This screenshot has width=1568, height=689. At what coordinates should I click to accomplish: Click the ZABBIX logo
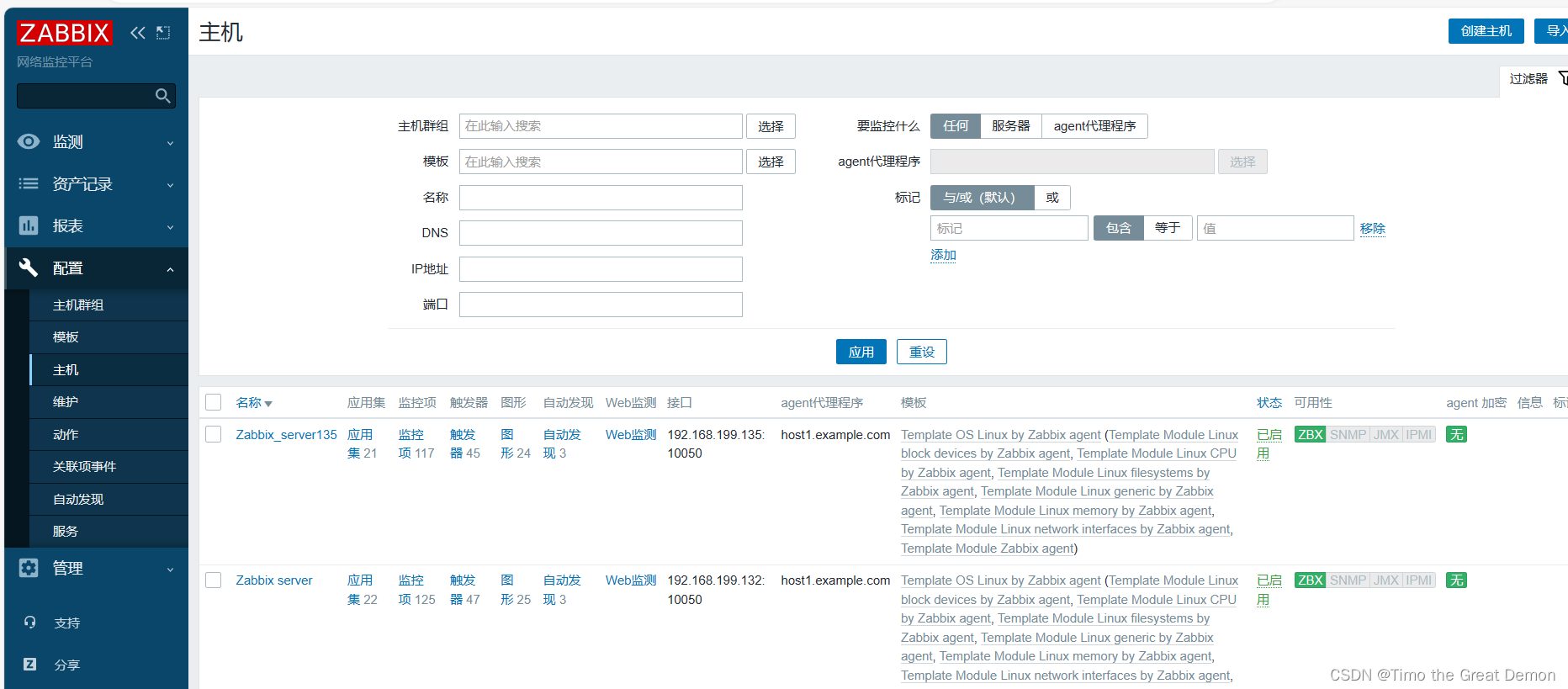click(x=65, y=33)
